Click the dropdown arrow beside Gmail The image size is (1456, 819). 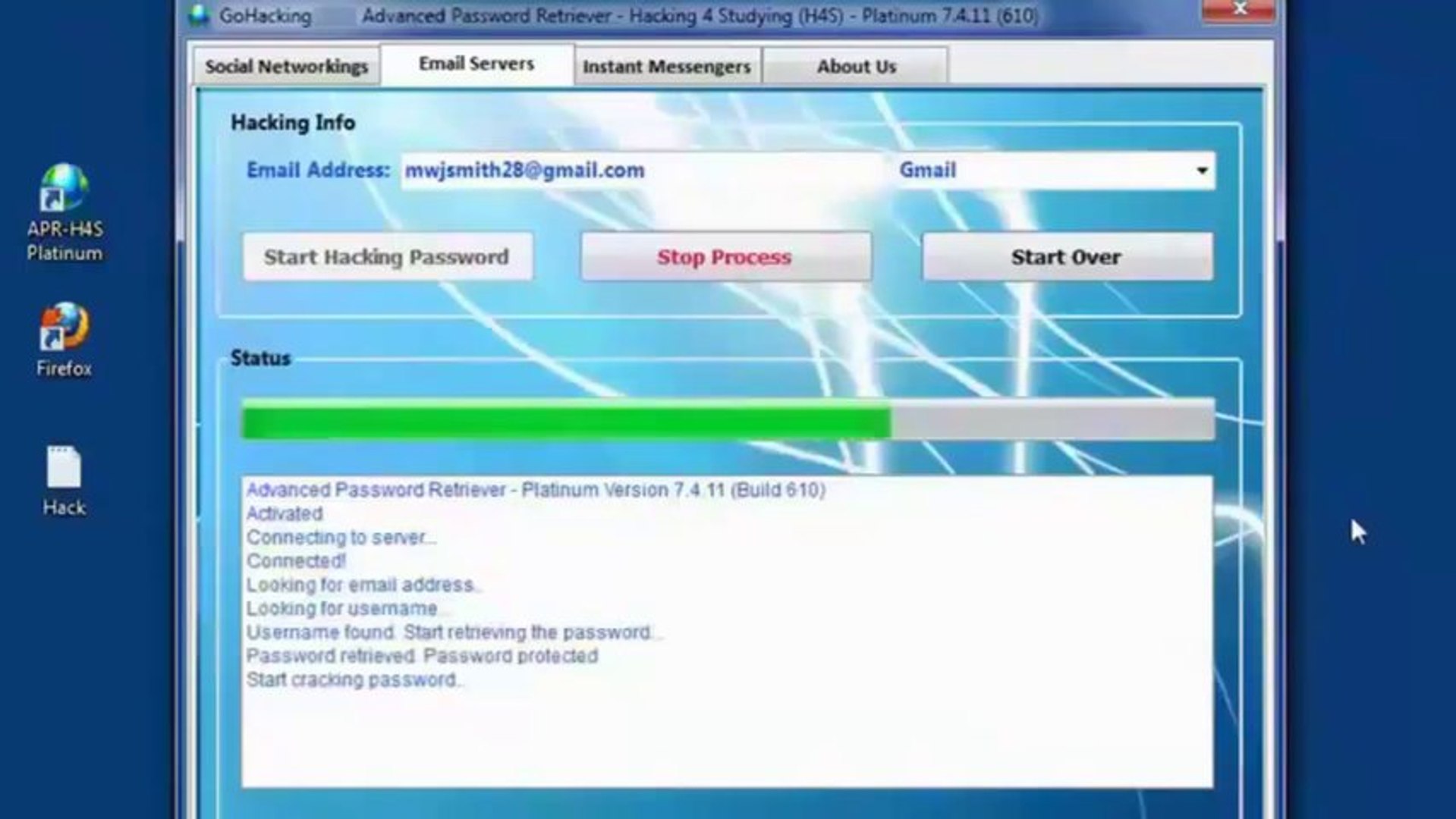1201,171
